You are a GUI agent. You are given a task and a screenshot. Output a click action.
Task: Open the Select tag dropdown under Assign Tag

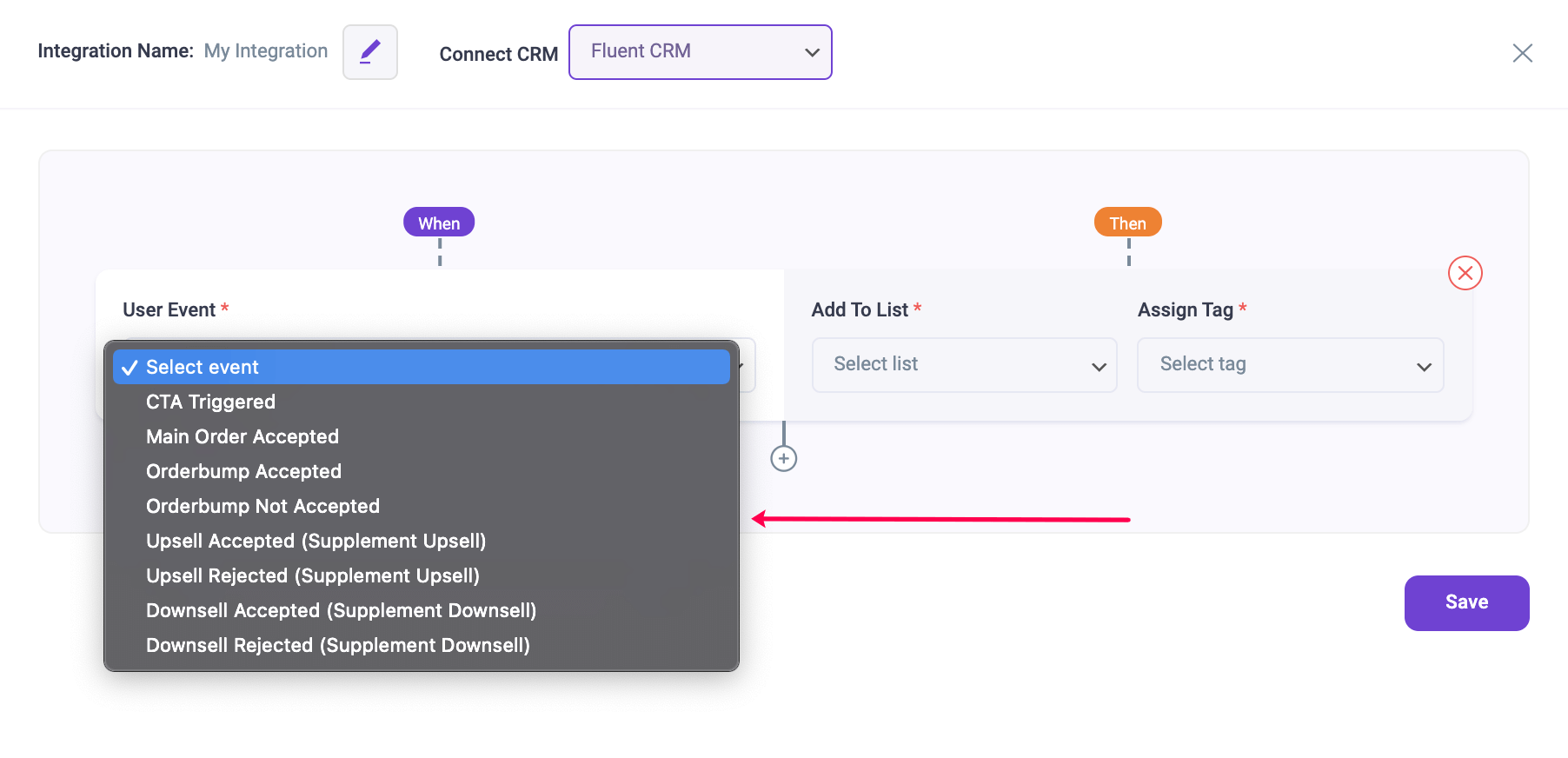pyautogui.click(x=1289, y=365)
